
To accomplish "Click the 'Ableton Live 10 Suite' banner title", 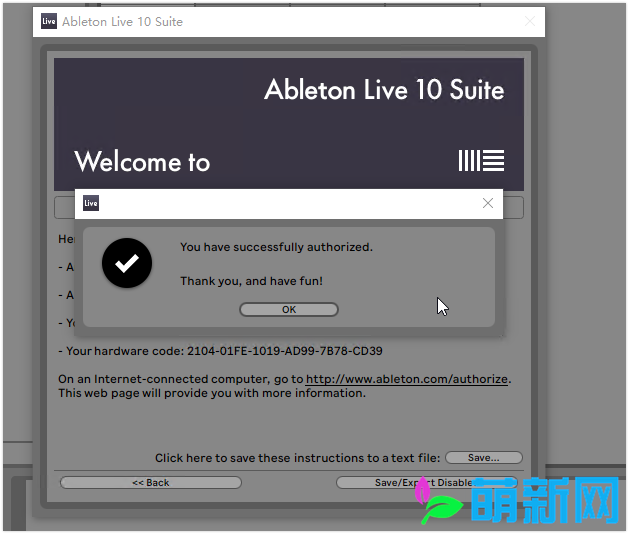I will 384,89.
